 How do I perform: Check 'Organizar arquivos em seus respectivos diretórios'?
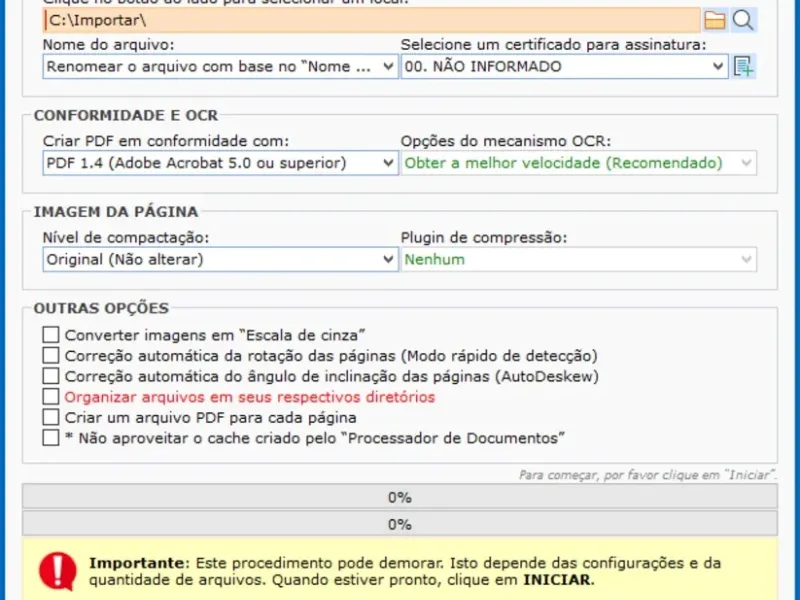point(51,396)
